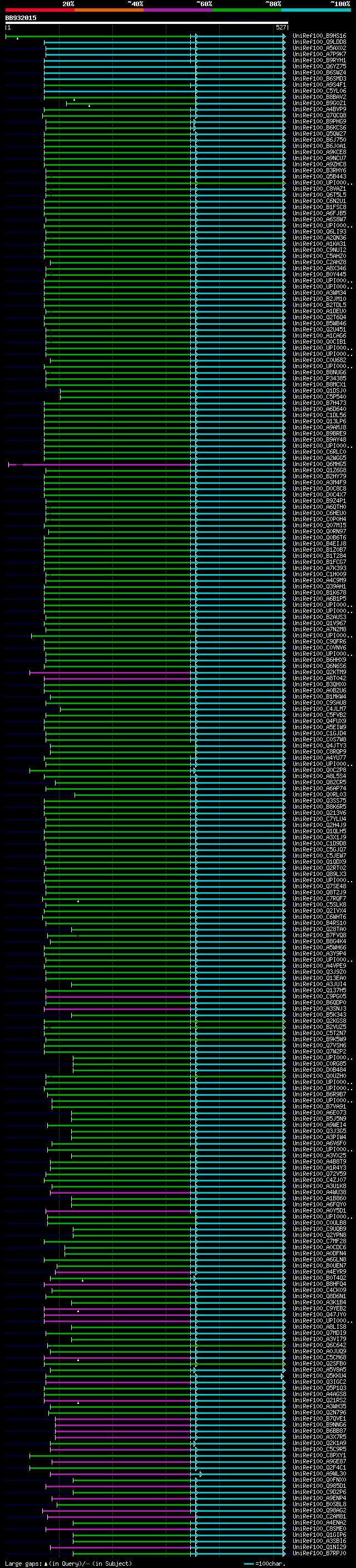The width and height of the screenshot is (356, 1568).
Task: Select hit label UniRef100_Q0CIB1
Action: click(x=319, y=342)
